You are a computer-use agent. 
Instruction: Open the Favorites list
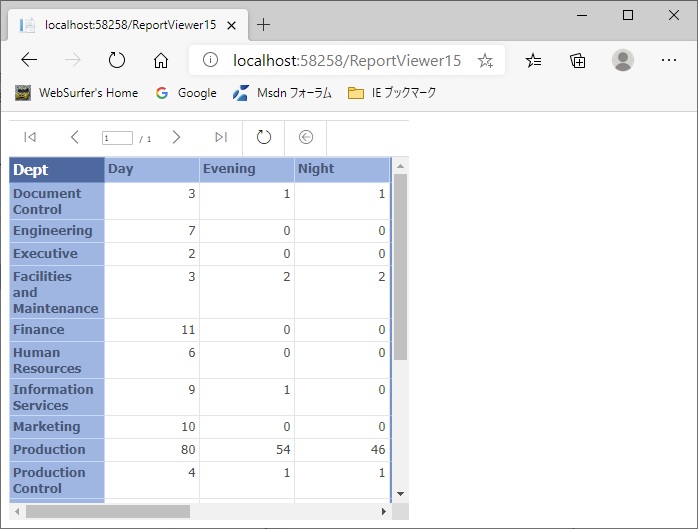pyautogui.click(x=533, y=60)
